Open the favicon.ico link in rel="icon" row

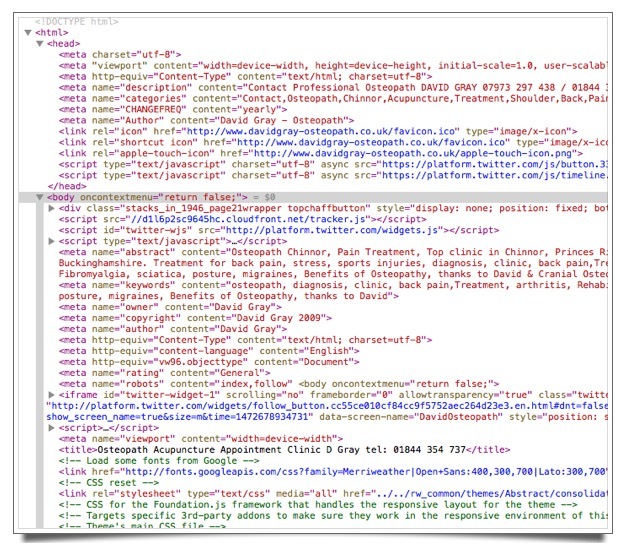(321, 131)
